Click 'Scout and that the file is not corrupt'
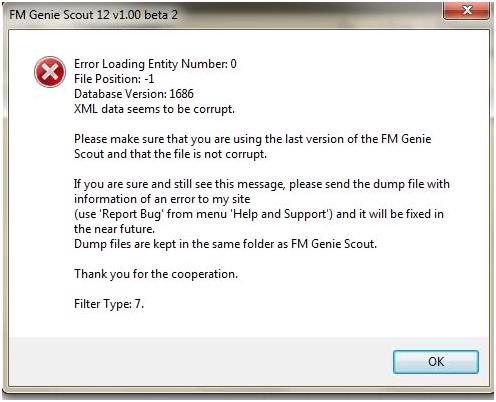496x402 pixels. [x=170, y=154]
